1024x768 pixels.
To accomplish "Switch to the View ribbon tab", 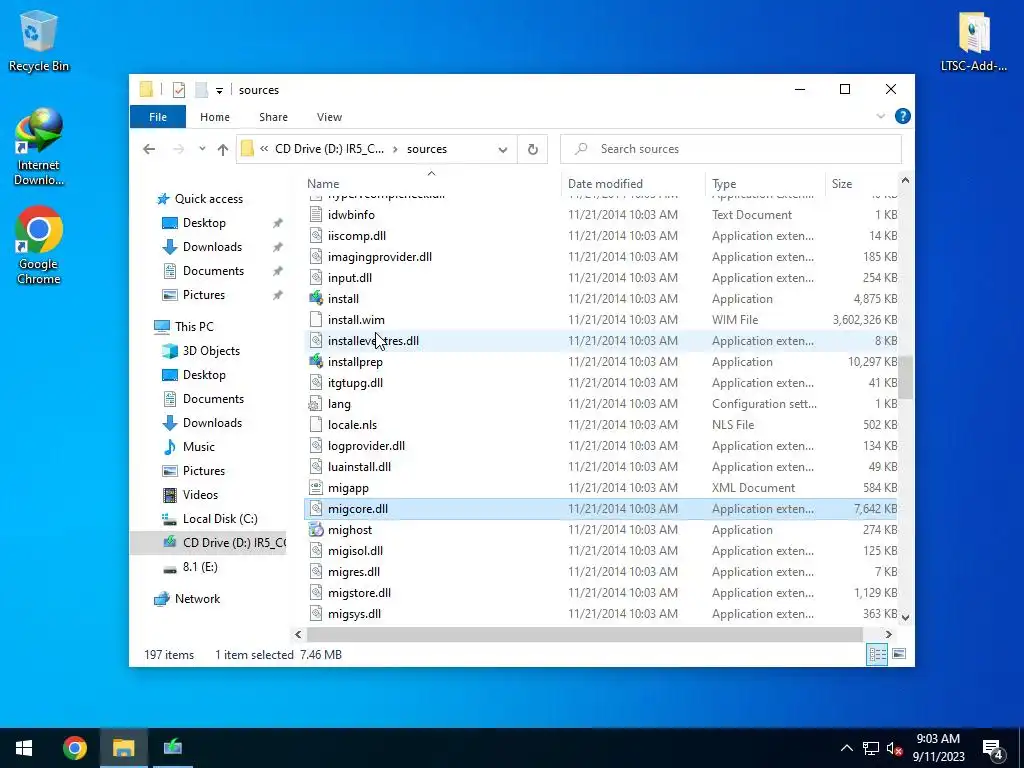I will coord(329,117).
